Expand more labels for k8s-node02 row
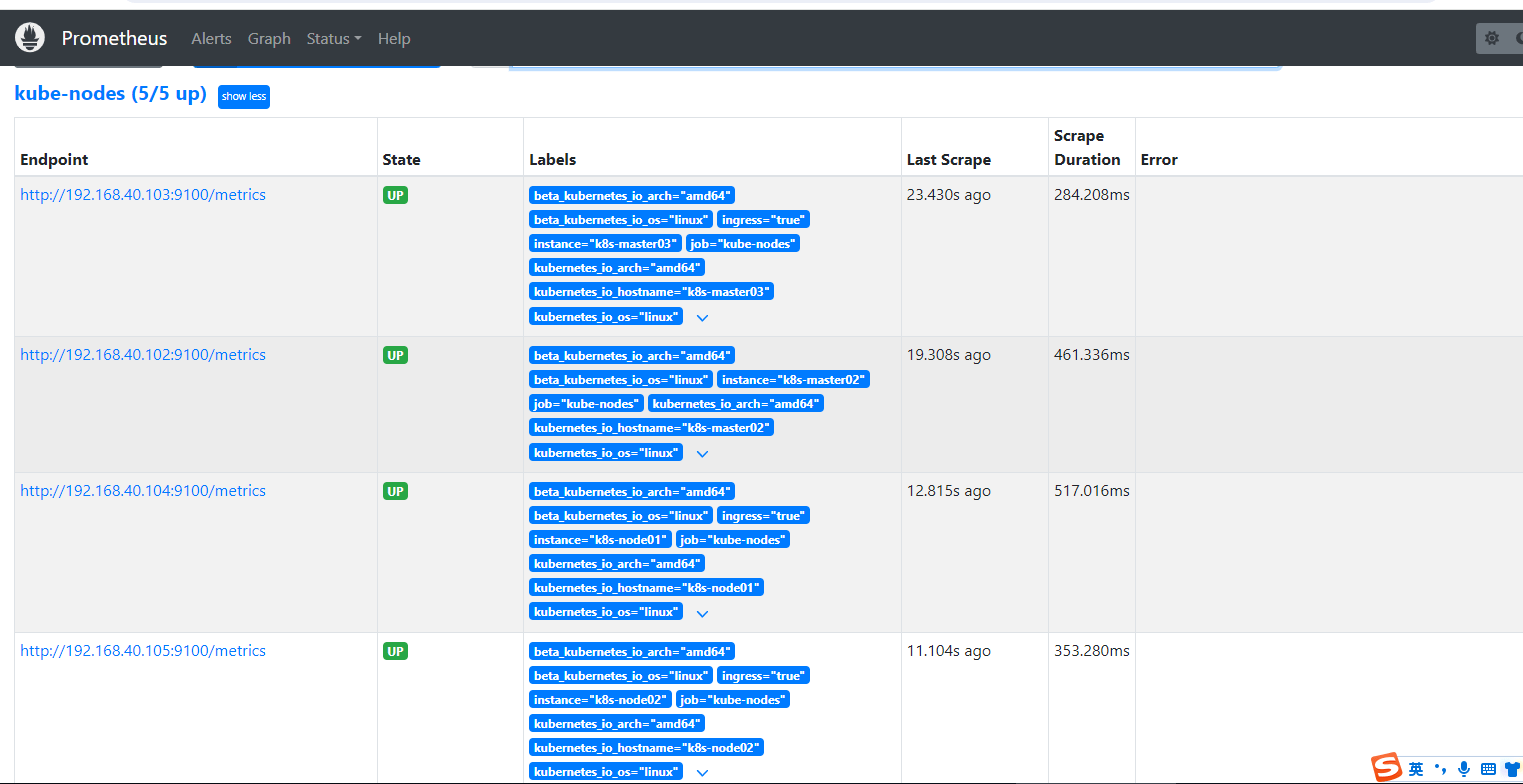Screen dimensions: 1523x784 (702, 773)
